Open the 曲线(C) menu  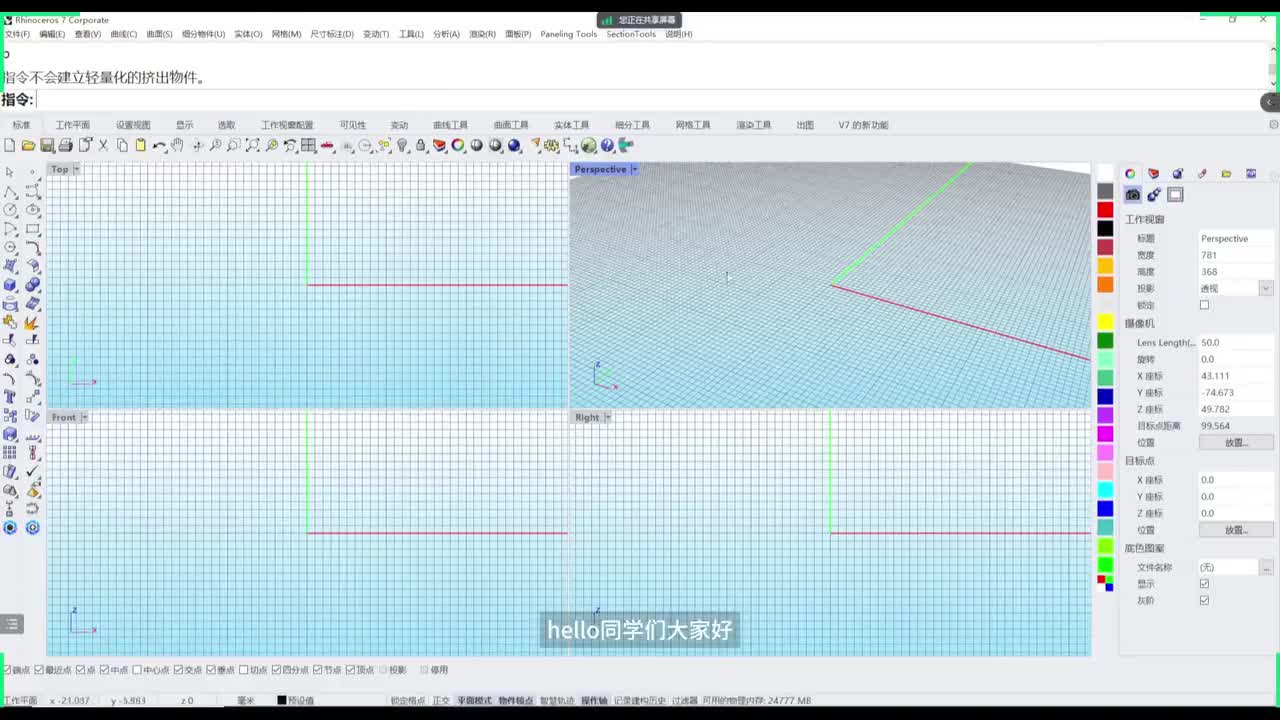click(124, 34)
